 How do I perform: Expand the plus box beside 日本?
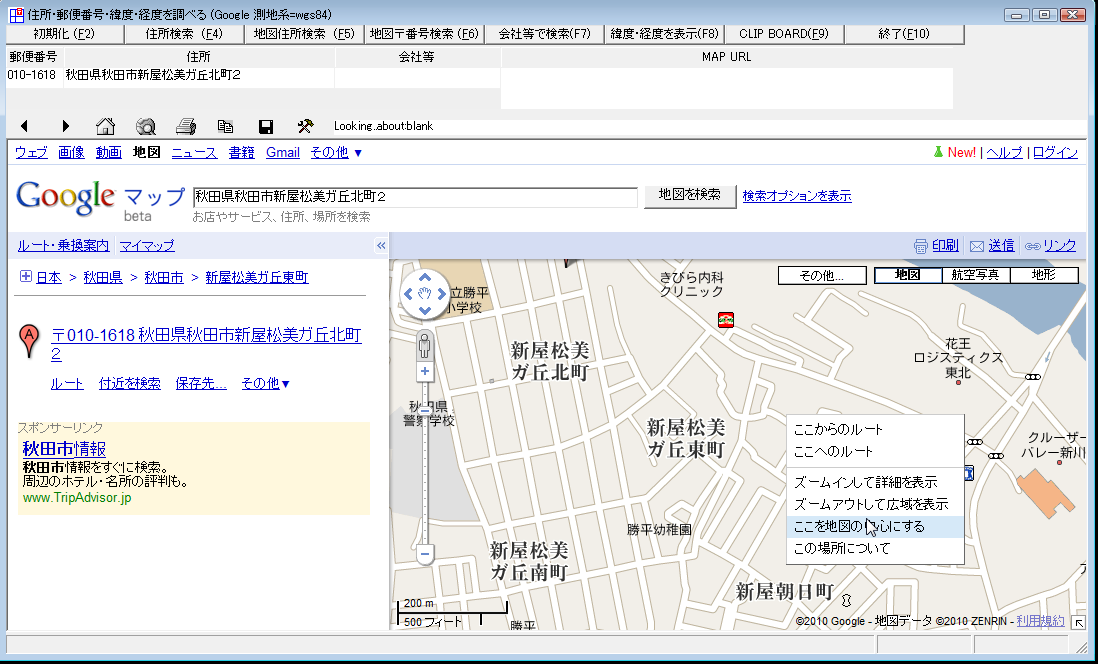point(26,277)
